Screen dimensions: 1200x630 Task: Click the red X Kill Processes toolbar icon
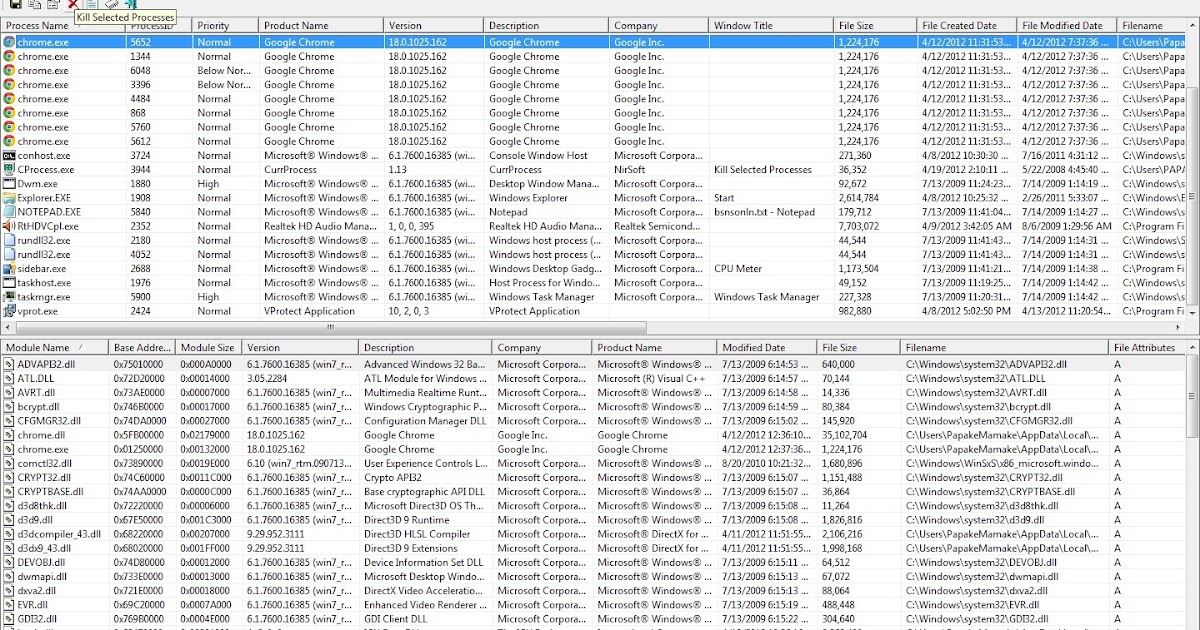pyautogui.click(x=73, y=4)
